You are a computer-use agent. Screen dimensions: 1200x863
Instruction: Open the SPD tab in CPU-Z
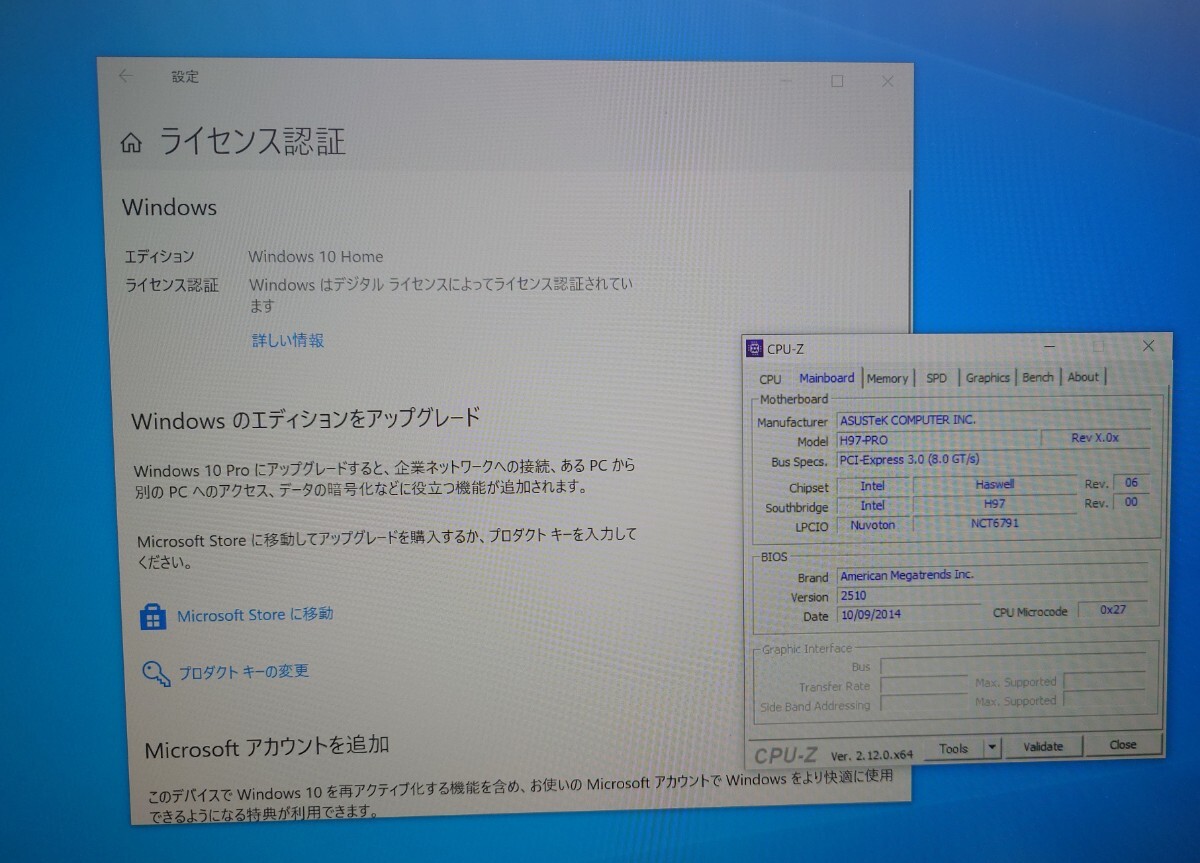(936, 378)
